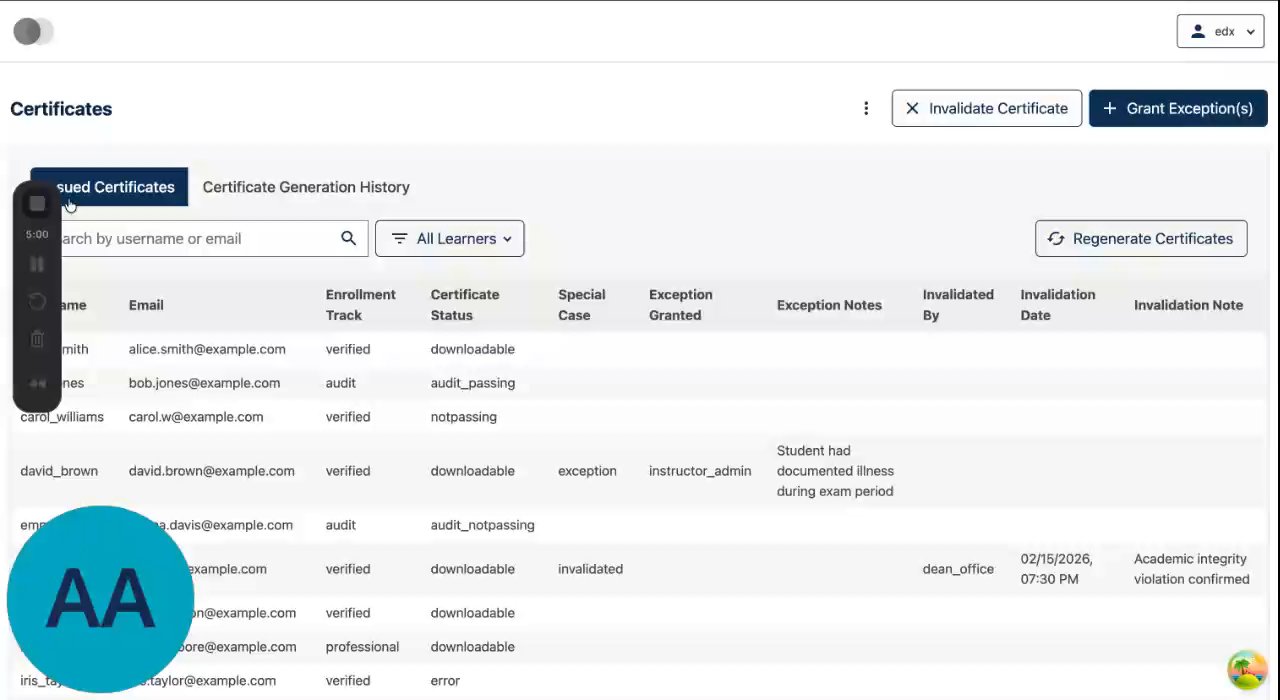Click the Regenerate Certificates button
Image resolution: width=1280 pixels, height=700 pixels.
[x=1140, y=239]
